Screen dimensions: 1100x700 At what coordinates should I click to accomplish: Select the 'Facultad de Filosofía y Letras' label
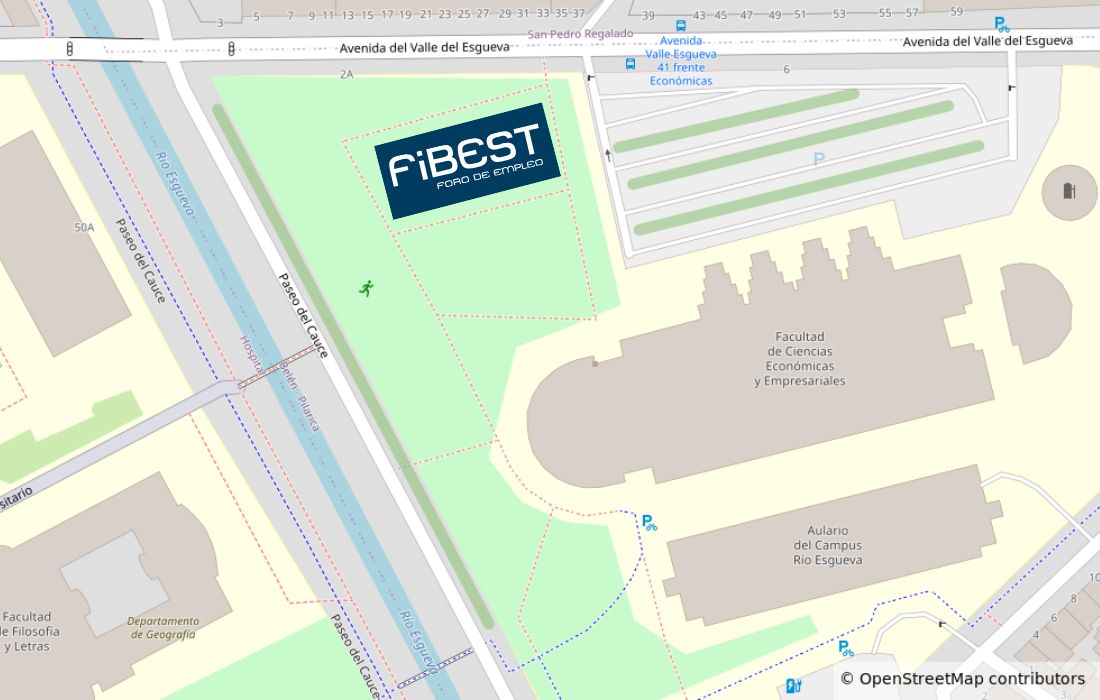[x=28, y=631]
